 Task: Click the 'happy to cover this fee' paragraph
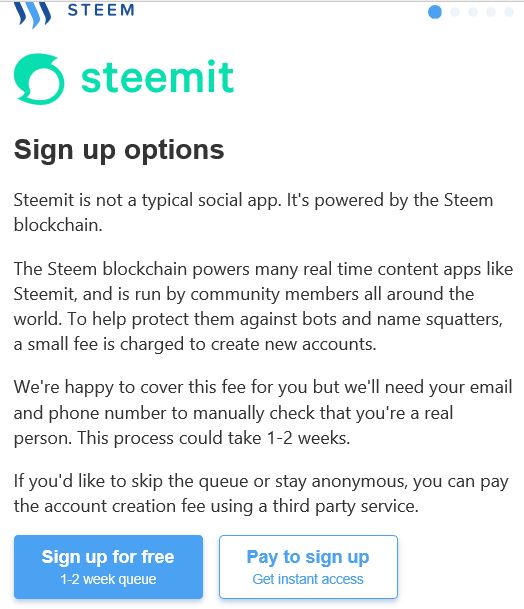[x=263, y=412]
